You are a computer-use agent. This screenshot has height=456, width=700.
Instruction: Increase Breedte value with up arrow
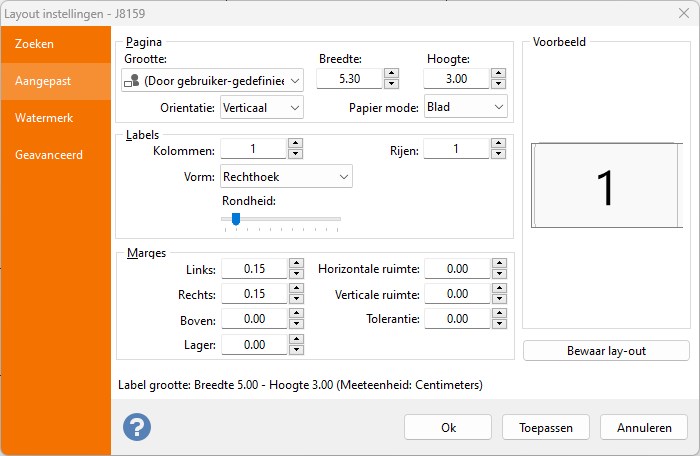click(391, 73)
